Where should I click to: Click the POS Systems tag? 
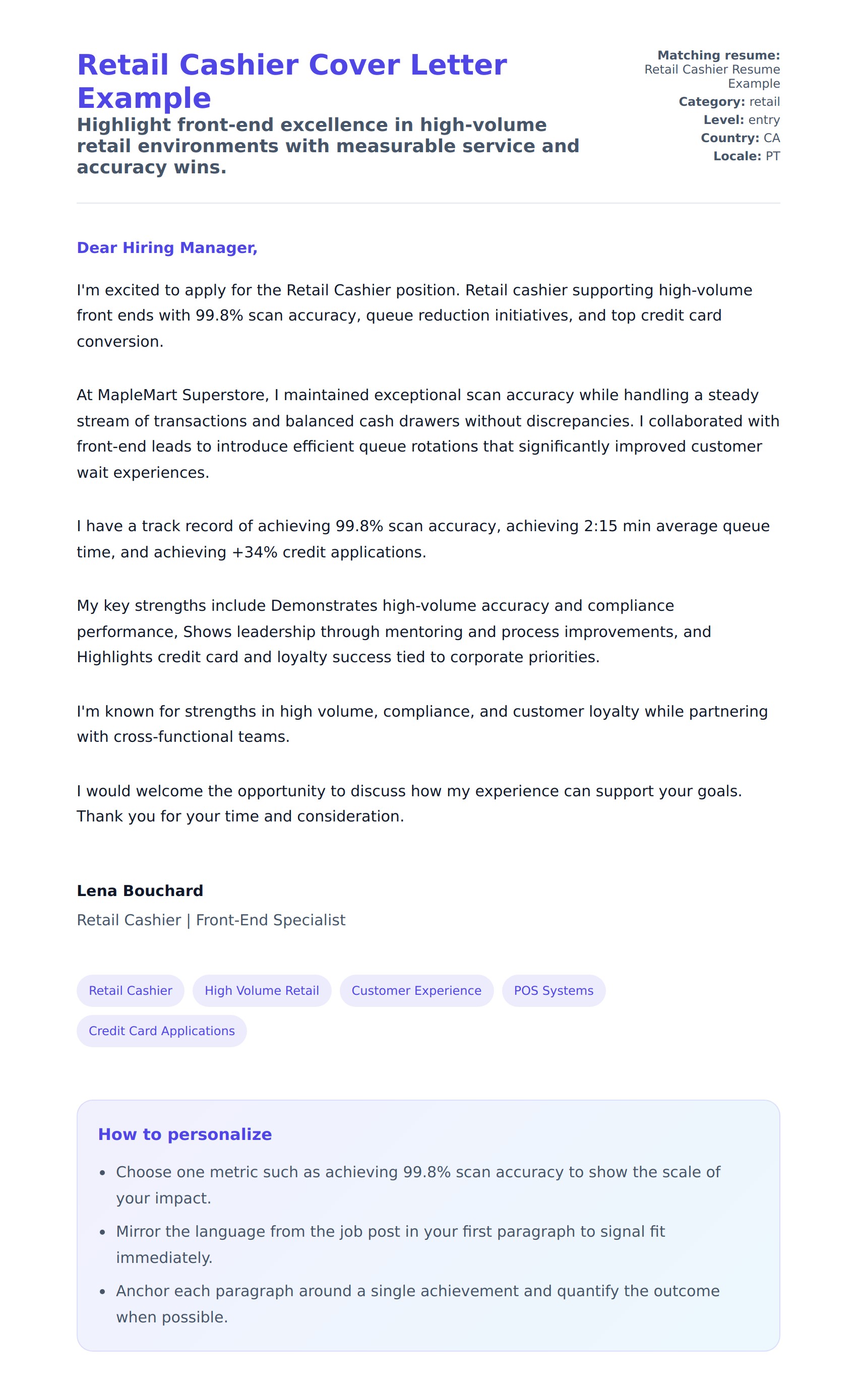(x=553, y=990)
